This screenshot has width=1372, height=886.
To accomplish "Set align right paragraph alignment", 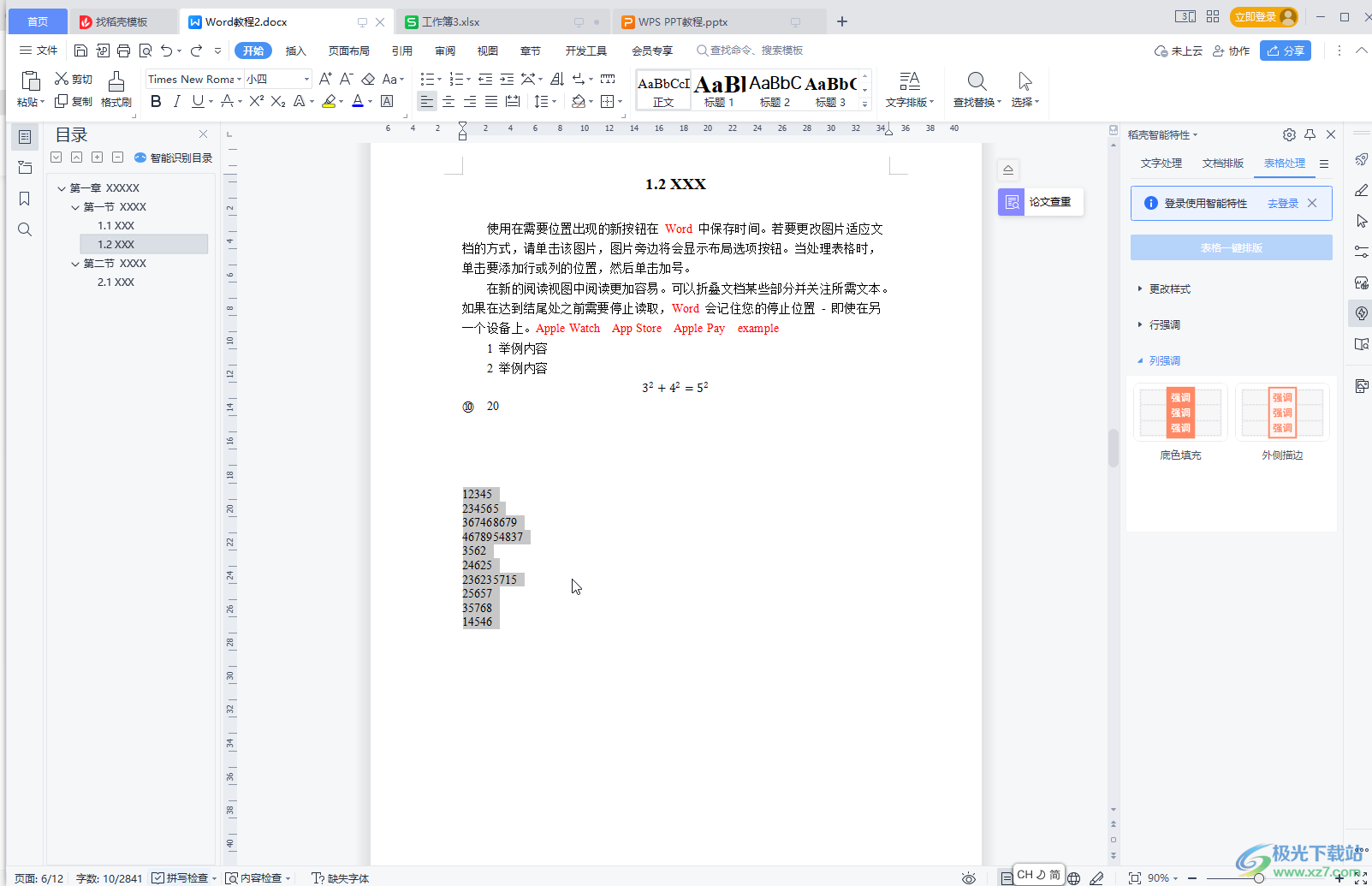I will tap(470, 101).
